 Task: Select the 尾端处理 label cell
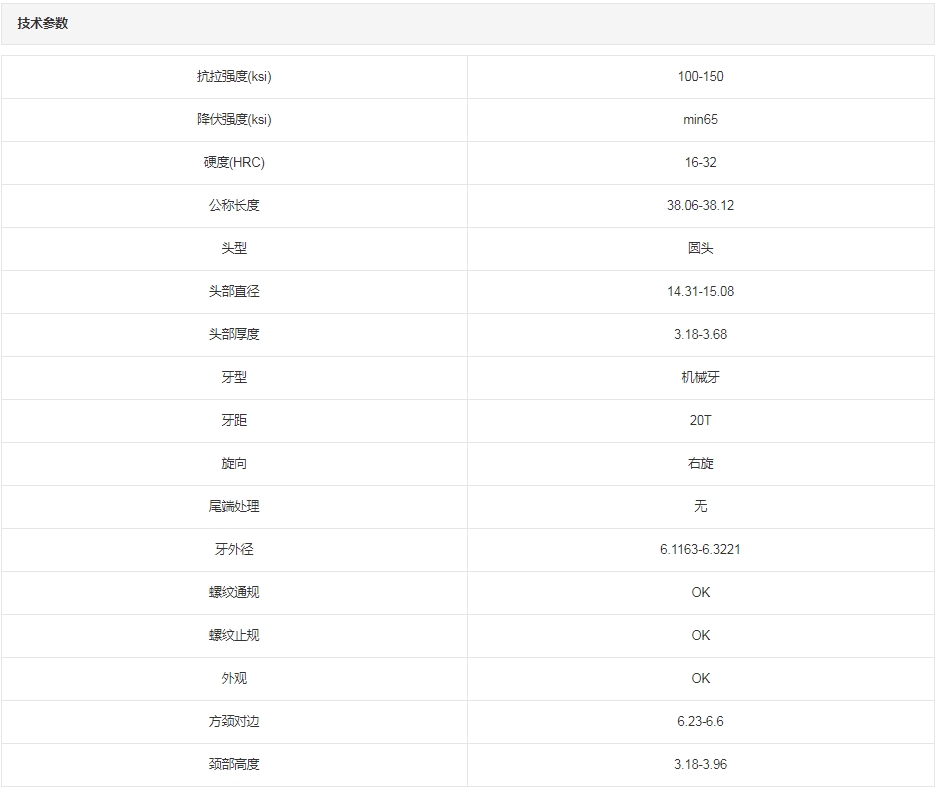click(234, 507)
